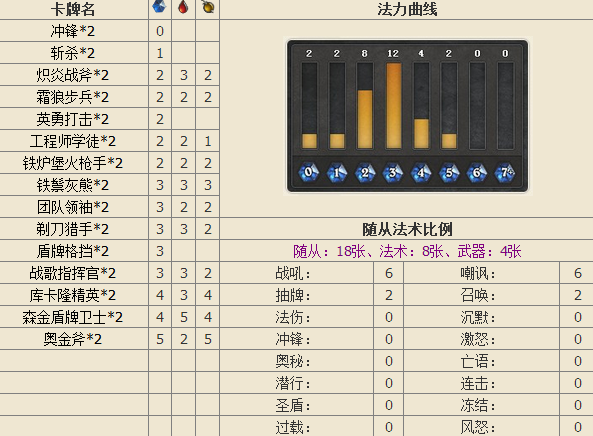Viewport: 593px width, 436px height.
Task: Click the blue mana crystal header icon
Action: click(159, 7)
